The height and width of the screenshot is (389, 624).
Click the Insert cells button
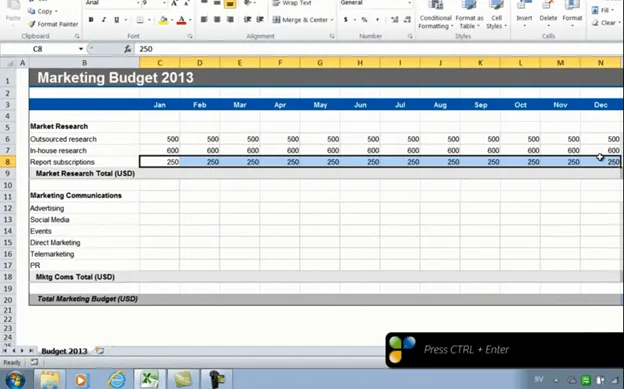[x=524, y=14]
